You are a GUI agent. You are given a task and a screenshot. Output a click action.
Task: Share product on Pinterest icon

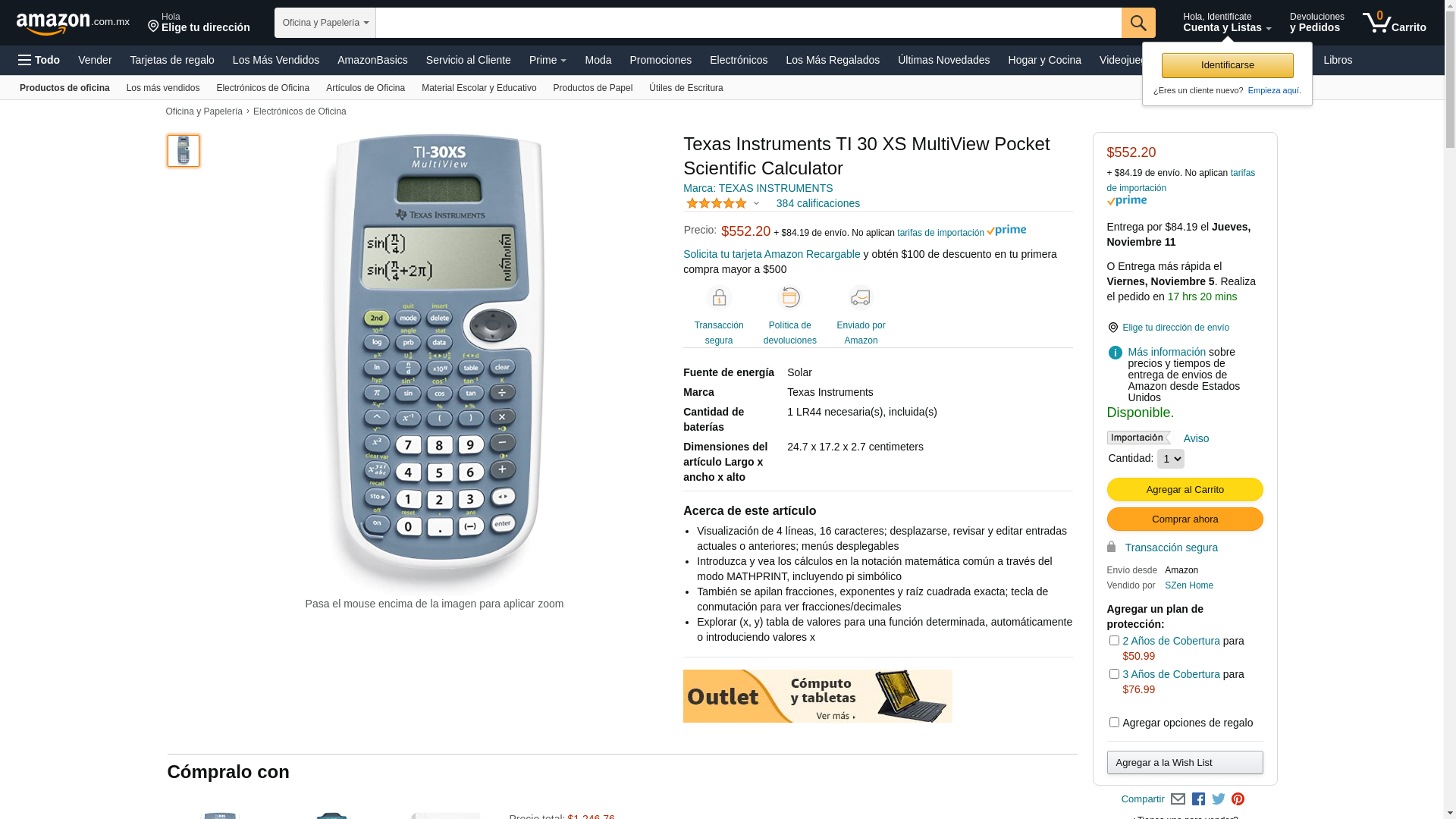click(x=1238, y=799)
